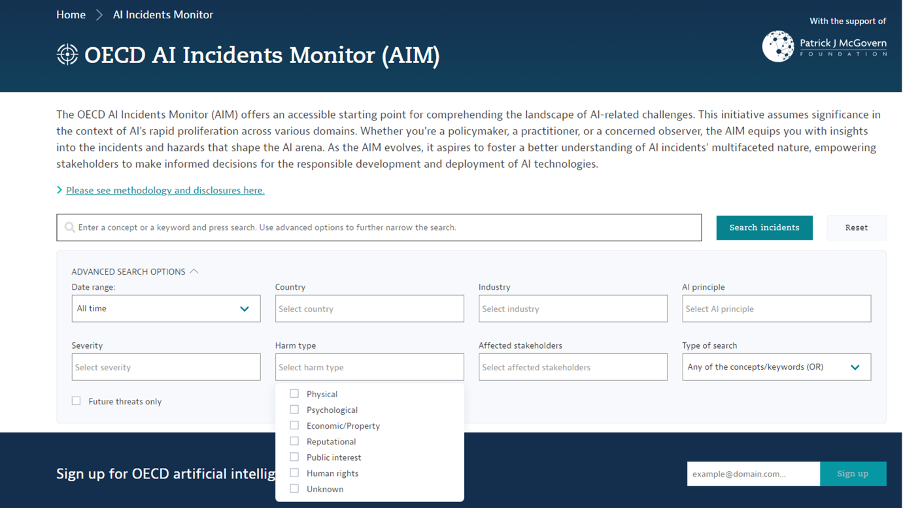The width and height of the screenshot is (904, 508).
Task: Click the arrow beside methodology link
Action: point(59,190)
